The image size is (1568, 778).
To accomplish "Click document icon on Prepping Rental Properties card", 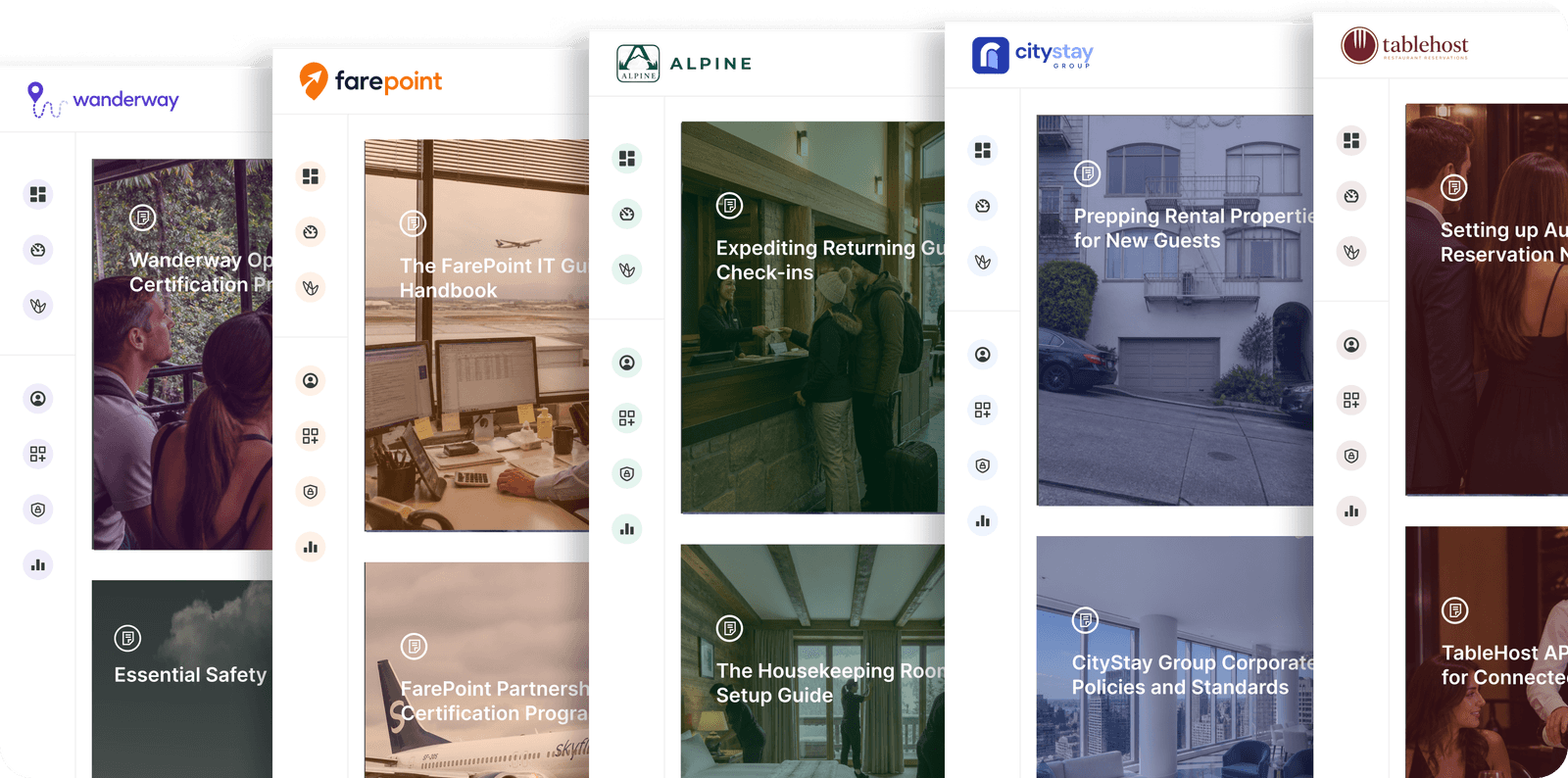I will point(1087,173).
